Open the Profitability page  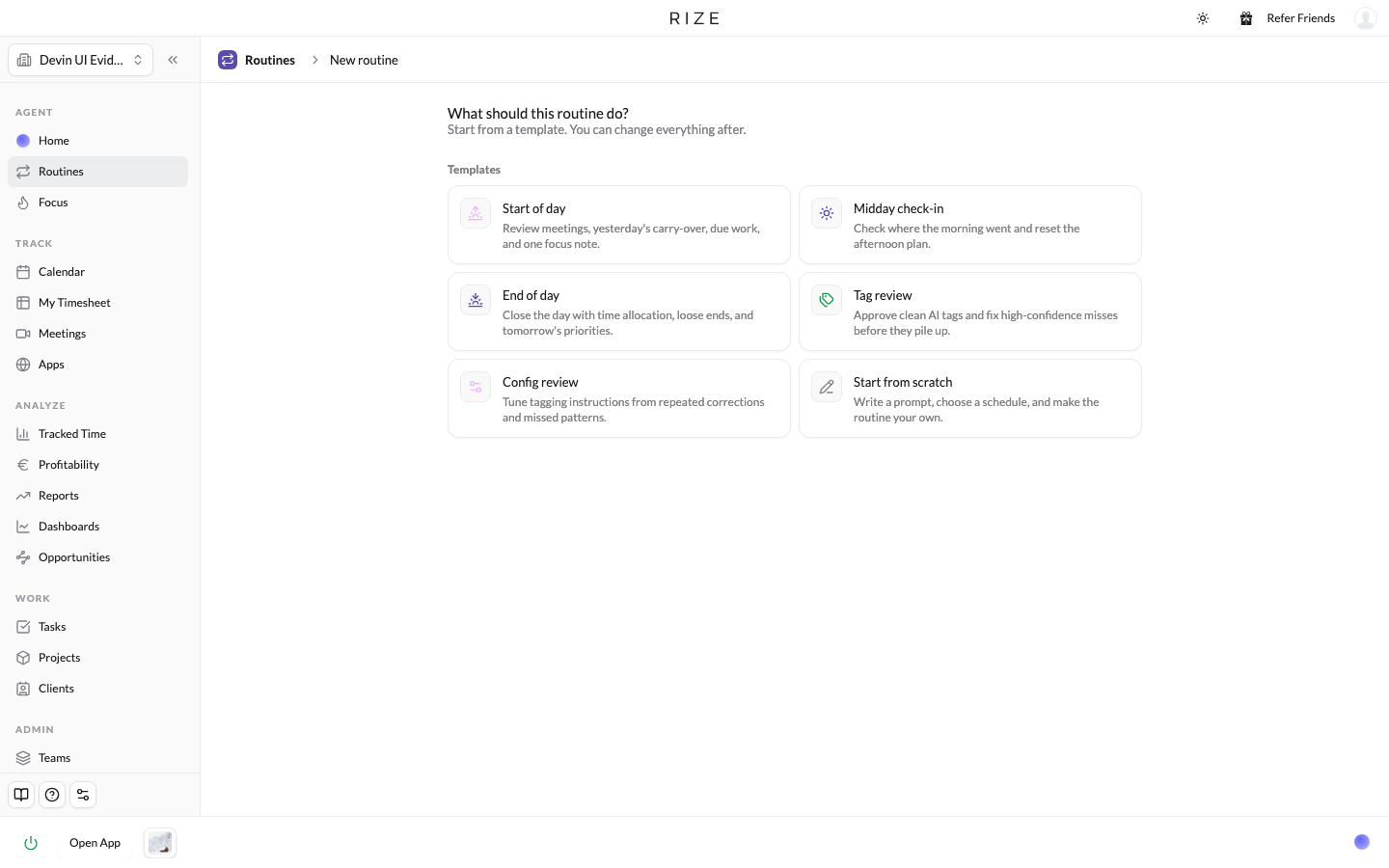(98, 465)
